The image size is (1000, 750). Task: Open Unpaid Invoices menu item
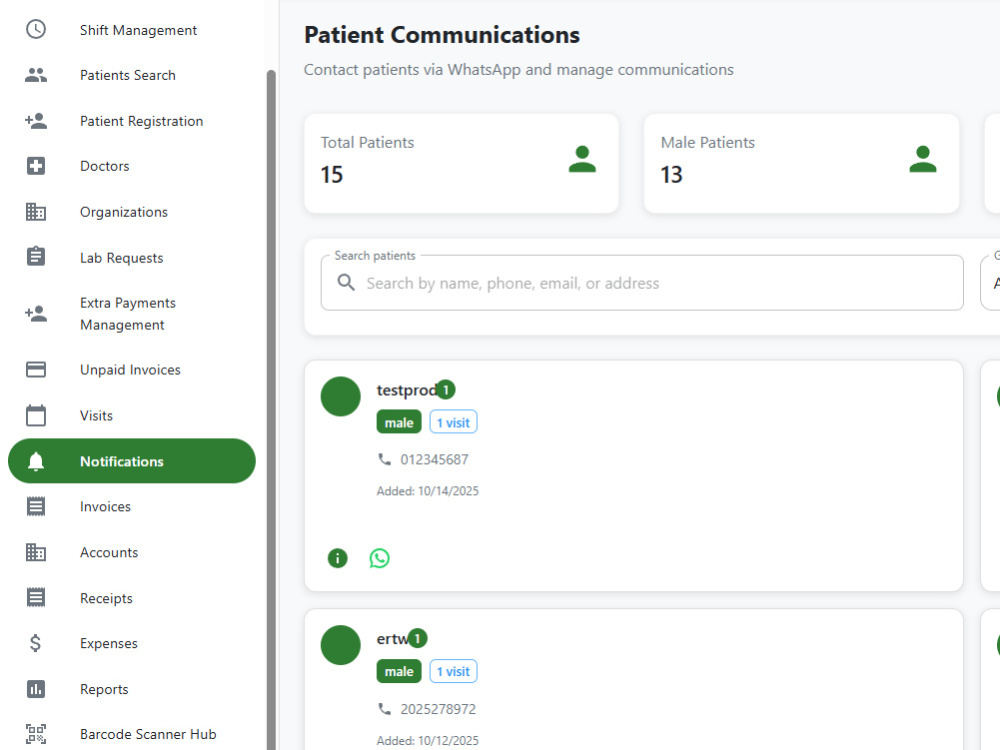pyautogui.click(x=132, y=370)
